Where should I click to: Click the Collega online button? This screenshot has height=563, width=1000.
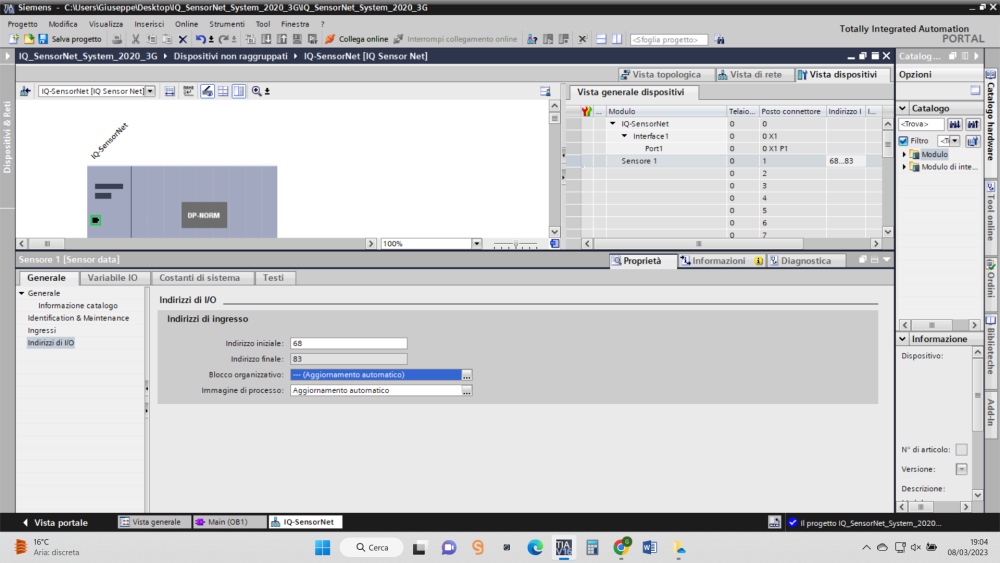pyautogui.click(x=356, y=39)
